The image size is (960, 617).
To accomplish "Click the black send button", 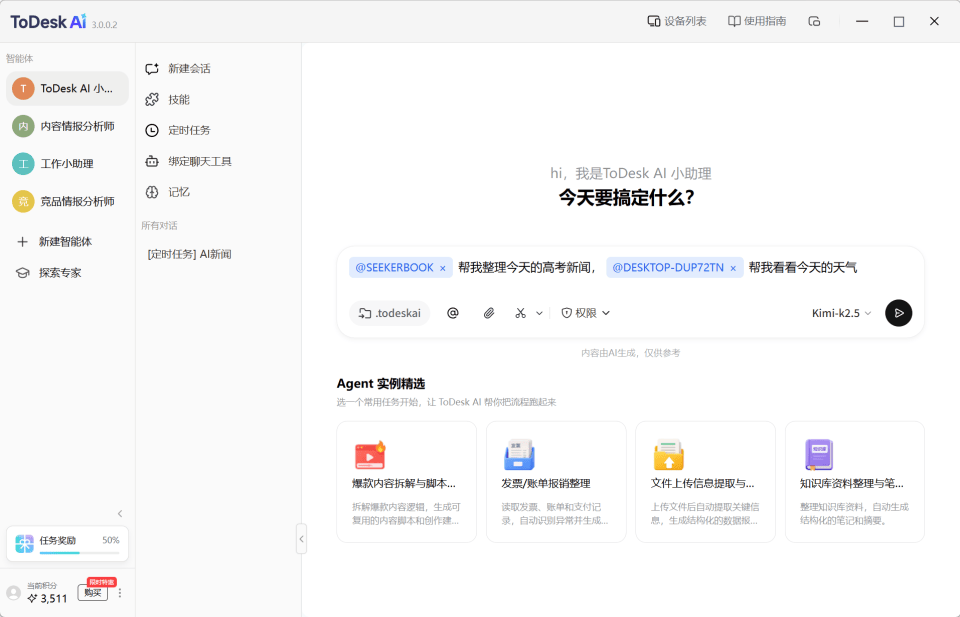I will [x=898, y=313].
